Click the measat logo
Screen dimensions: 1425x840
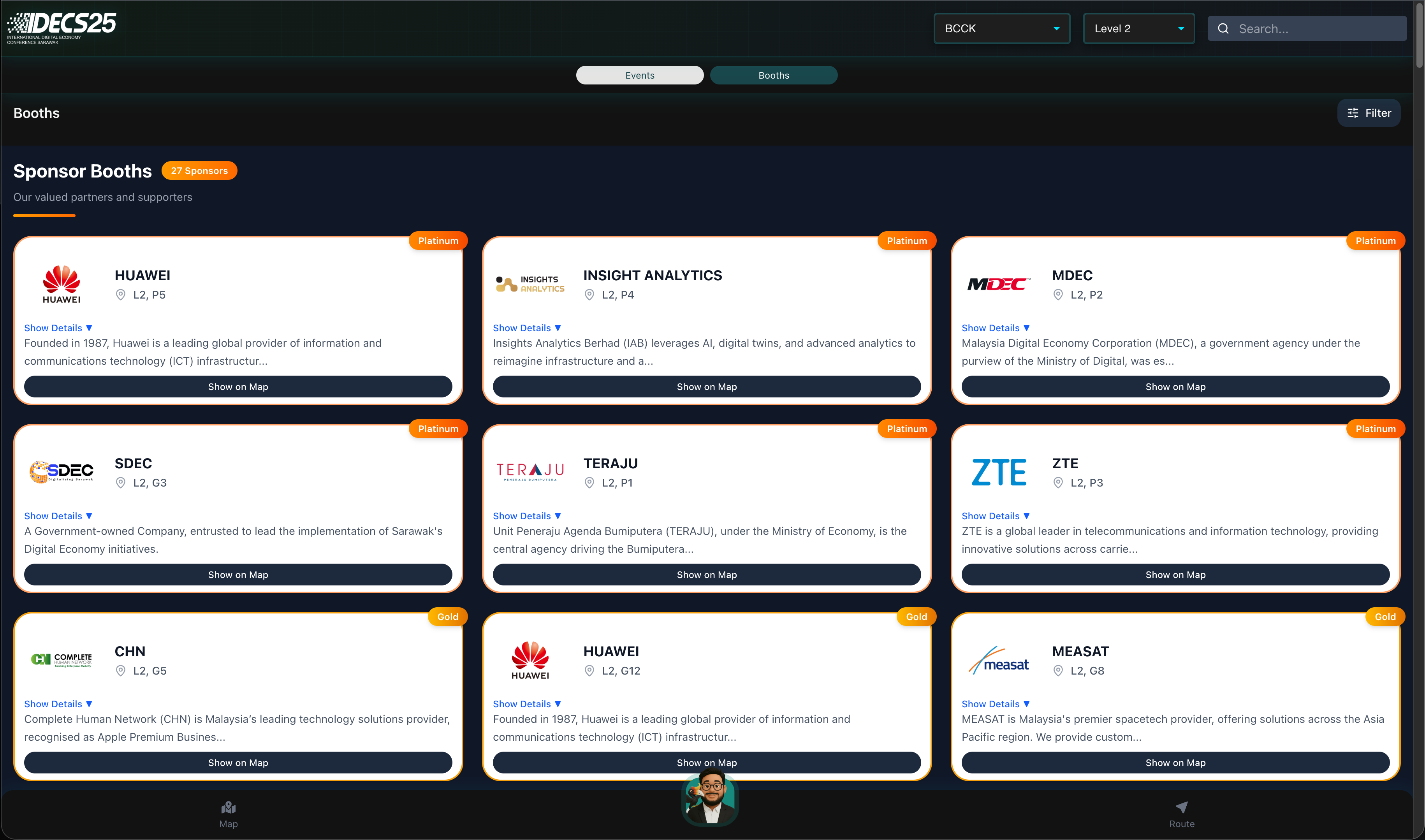(x=999, y=660)
